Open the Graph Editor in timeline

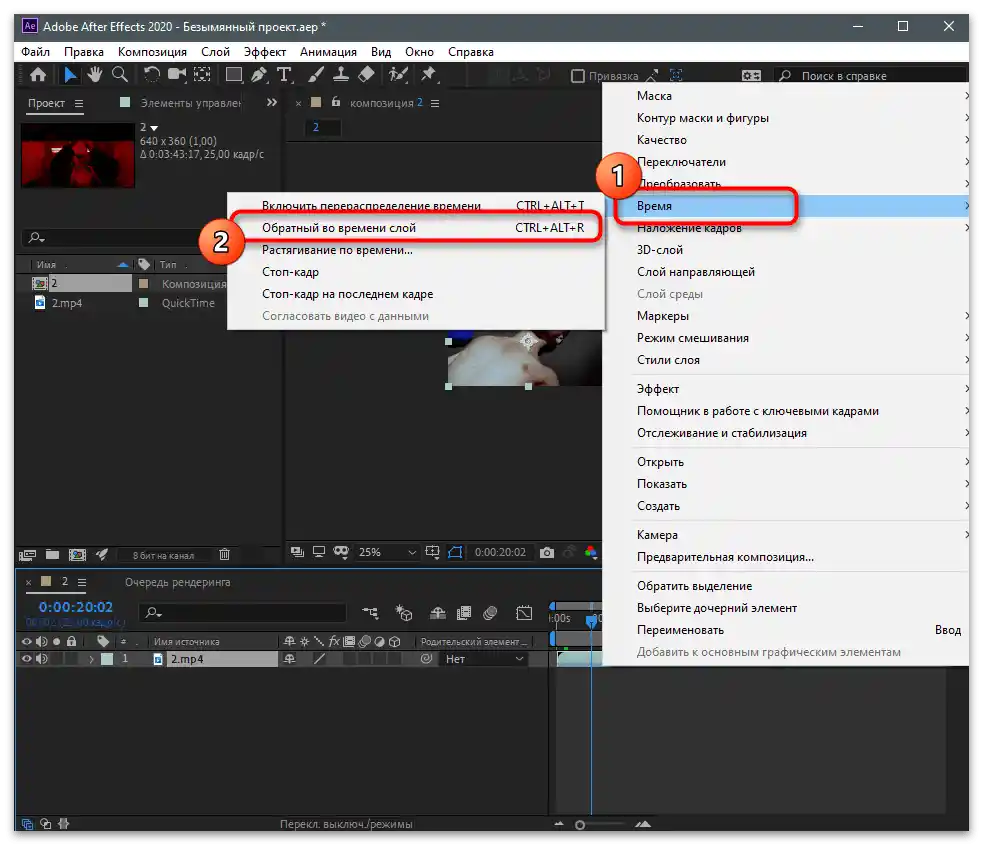523,613
